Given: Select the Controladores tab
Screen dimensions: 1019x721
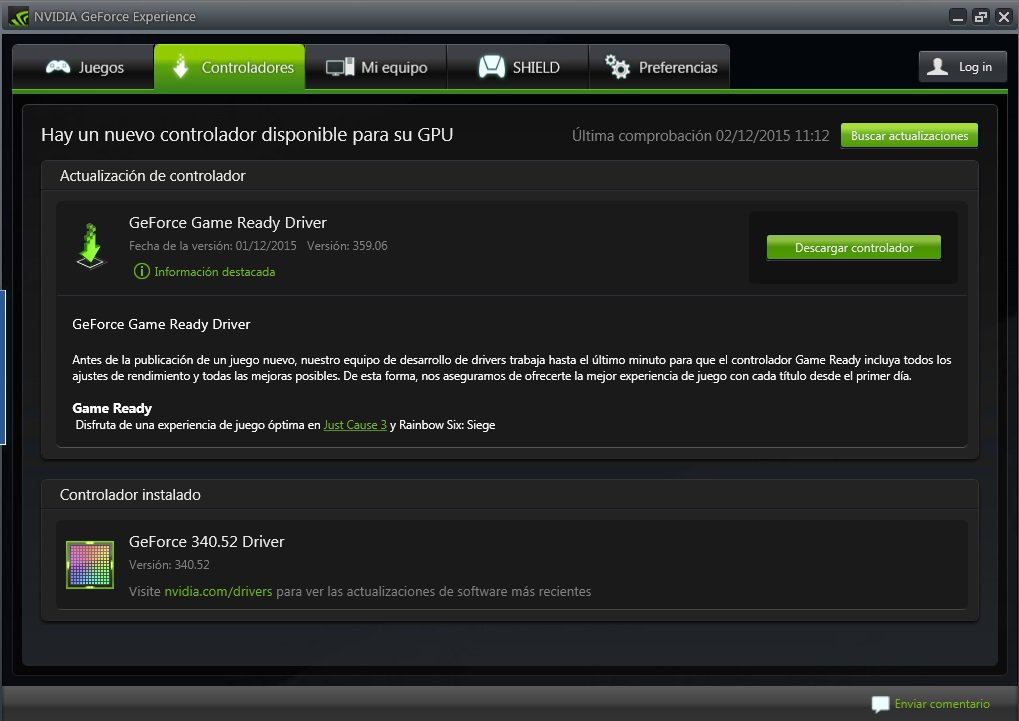Looking at the screenshot, I should 229,67.
